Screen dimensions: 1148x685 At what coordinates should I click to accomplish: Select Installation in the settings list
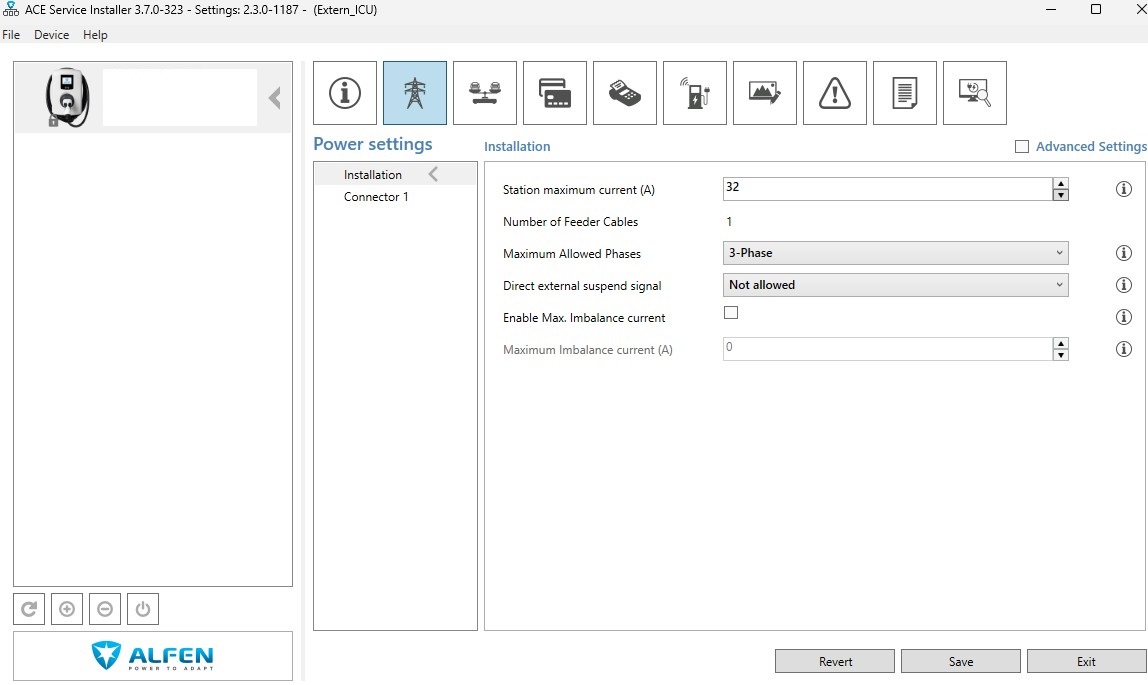[395, 174]
